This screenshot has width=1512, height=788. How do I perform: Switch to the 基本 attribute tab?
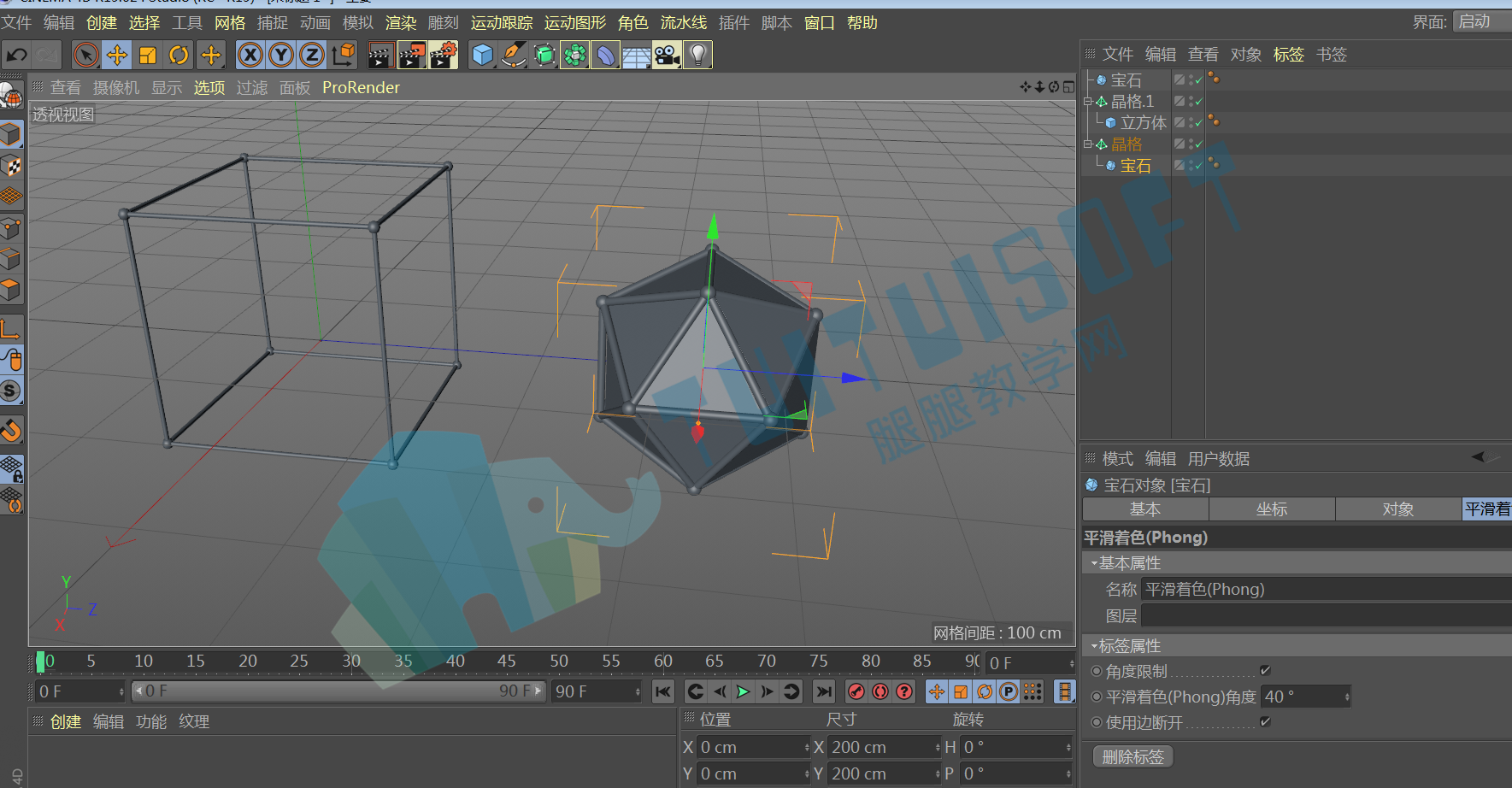coord(1145,509)
